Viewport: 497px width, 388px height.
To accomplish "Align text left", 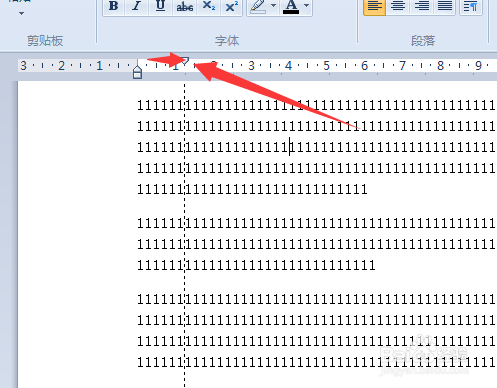I will click(x=374, y=6).
